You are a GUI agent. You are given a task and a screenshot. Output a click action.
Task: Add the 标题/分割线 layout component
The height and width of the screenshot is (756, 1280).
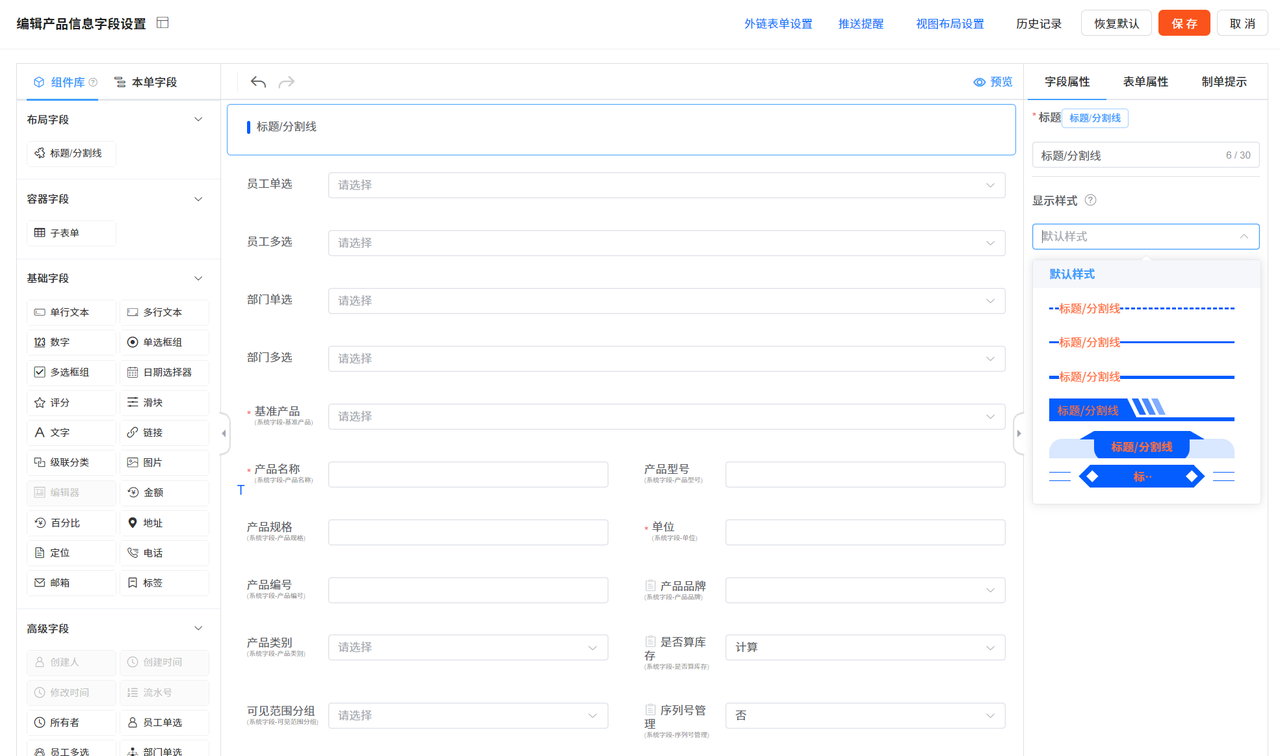tap(70, 153)
